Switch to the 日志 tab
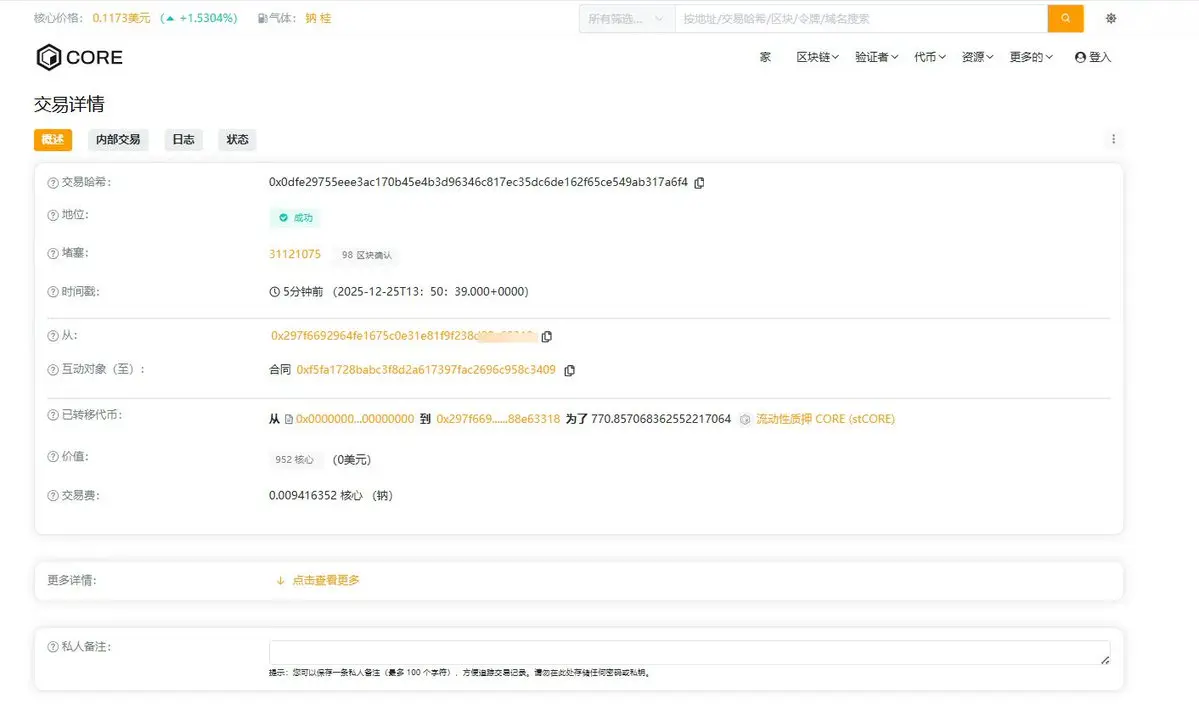 pyautogui.click(x=184, y=139)
